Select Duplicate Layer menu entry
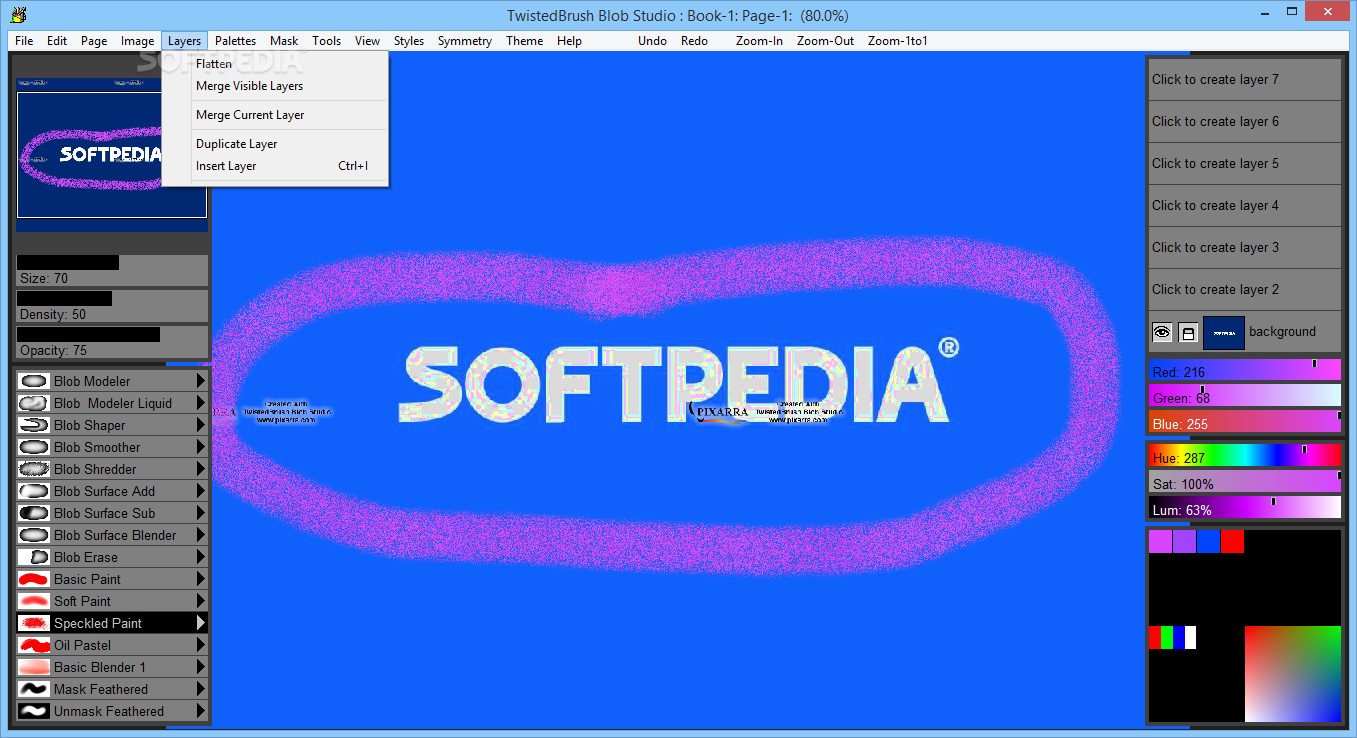This screenshot has height=738, width=1357. coord(275,144)
